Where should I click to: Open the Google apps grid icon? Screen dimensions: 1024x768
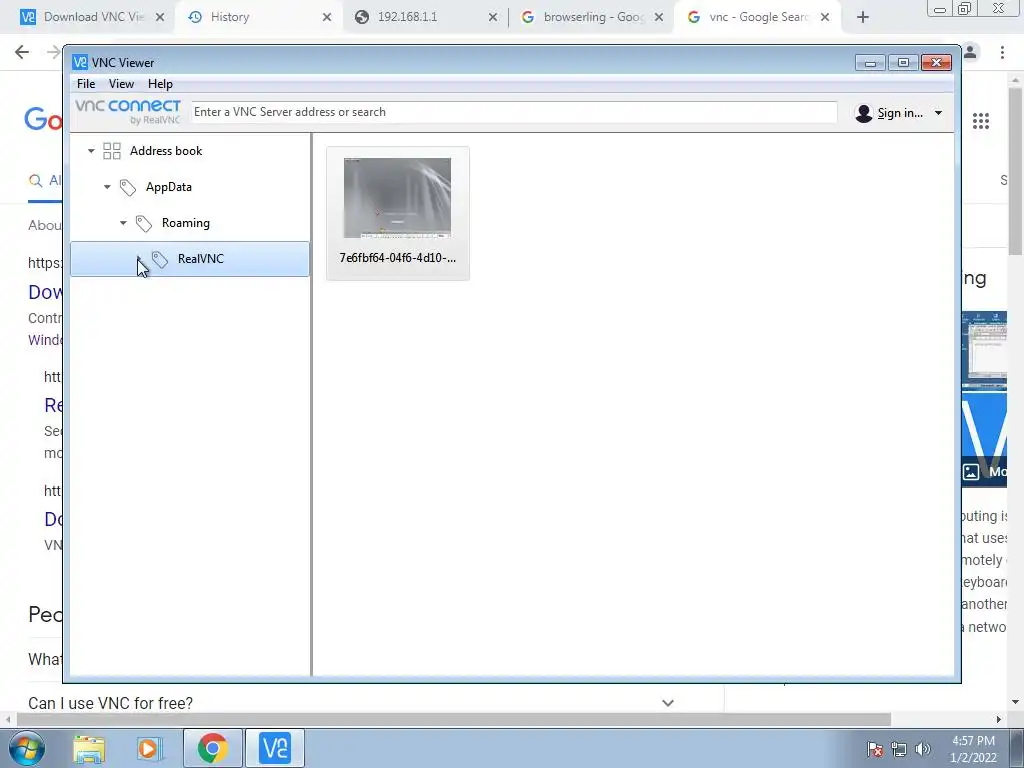tap(981, 121)
